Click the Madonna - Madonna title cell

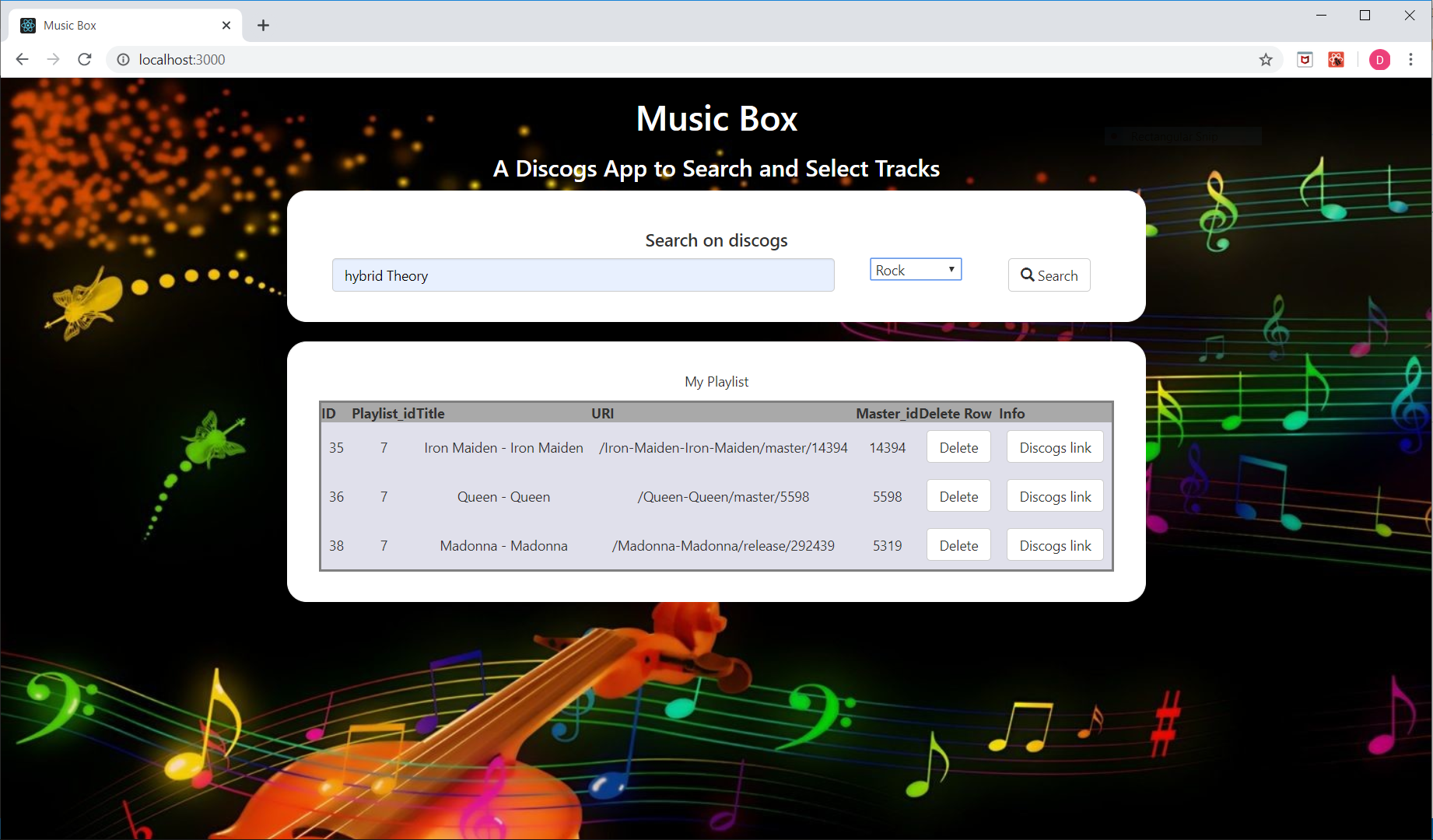coord(503,546)
